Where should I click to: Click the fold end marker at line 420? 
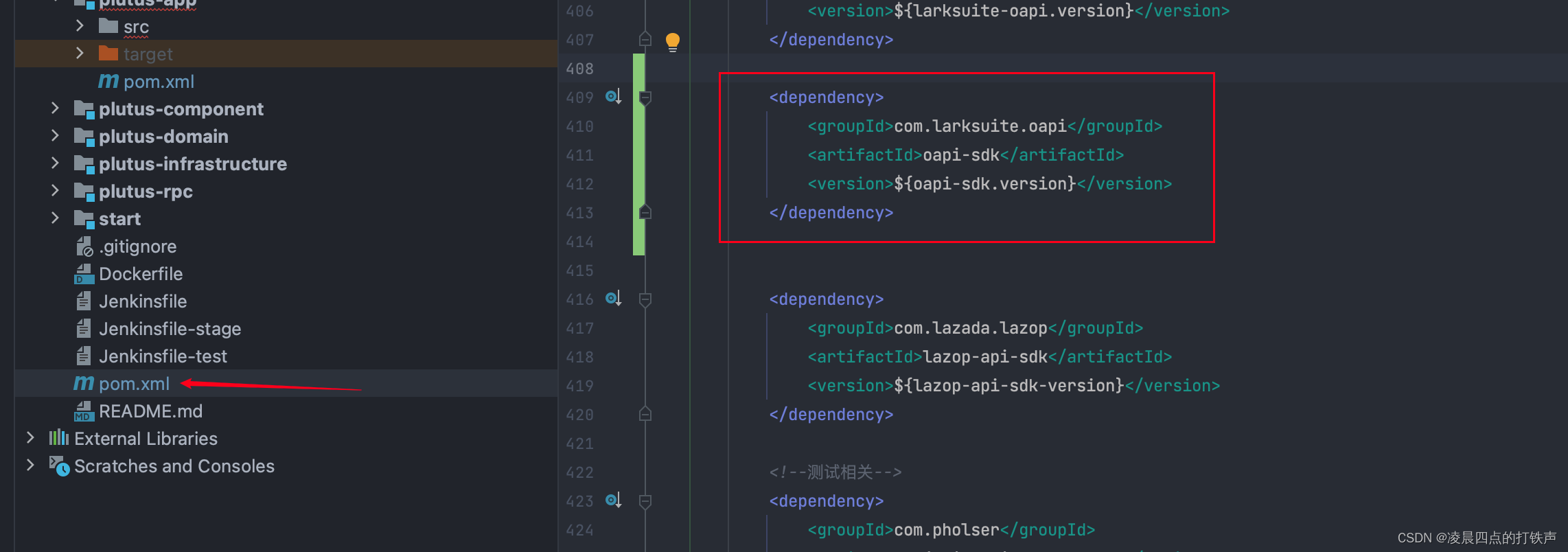(645, 413)
